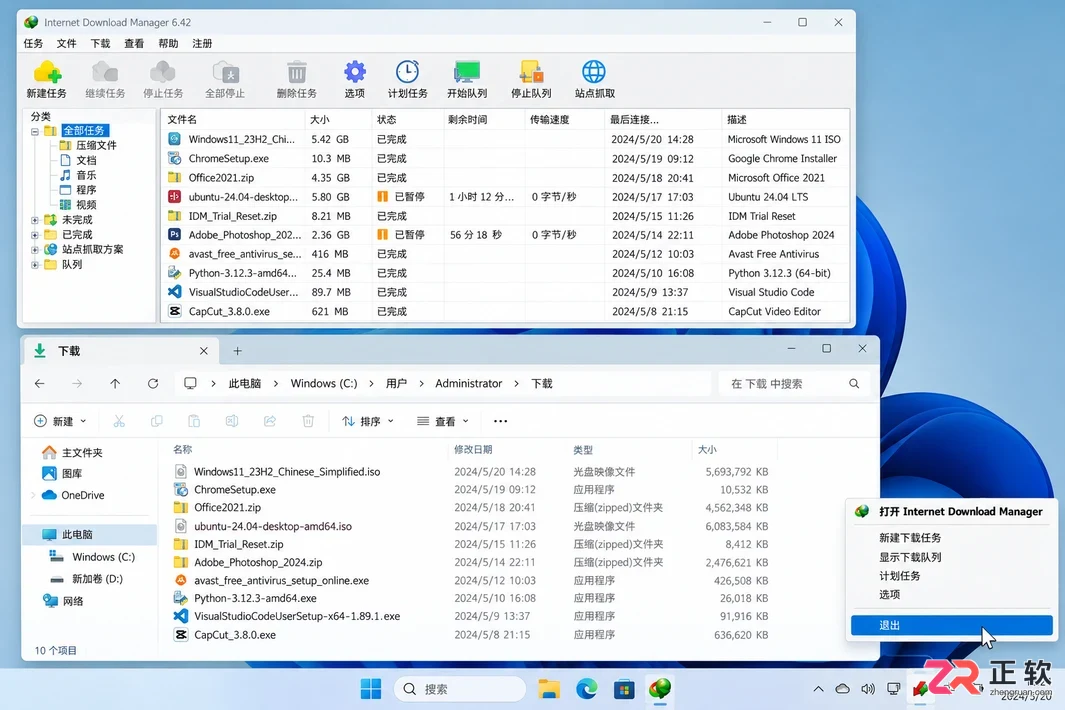The height and width of the screenshot is (710, 1065).
Task: Expand the 站点抓取方案 tree node
Action: 35,250
